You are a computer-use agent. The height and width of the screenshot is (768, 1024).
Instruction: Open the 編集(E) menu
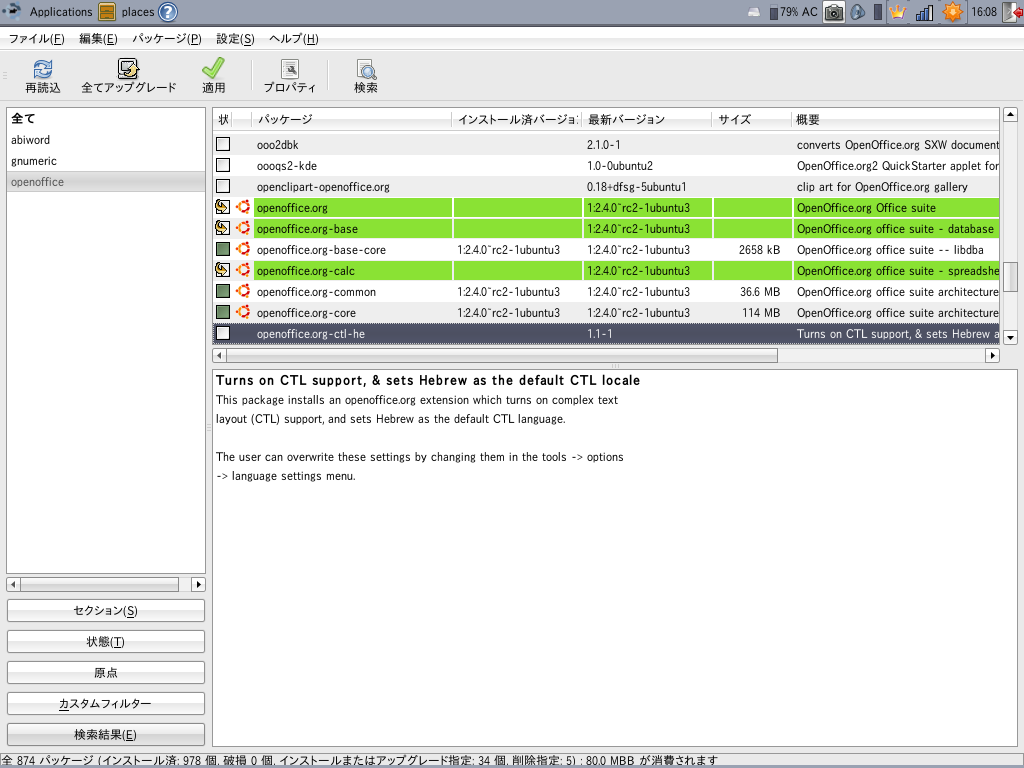click(x=98, y=39)
